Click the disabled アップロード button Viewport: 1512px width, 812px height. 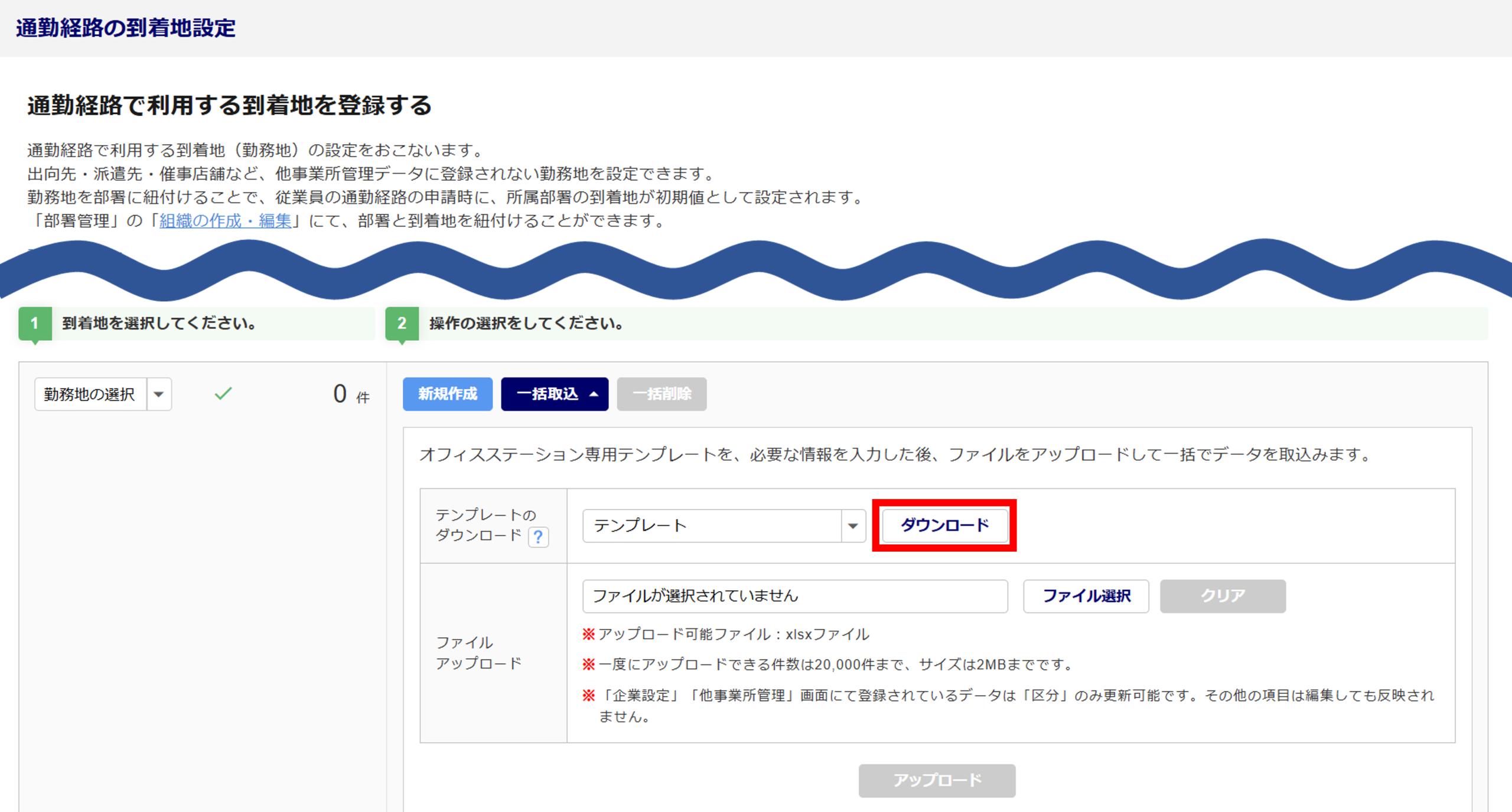[x=937, y=780]
